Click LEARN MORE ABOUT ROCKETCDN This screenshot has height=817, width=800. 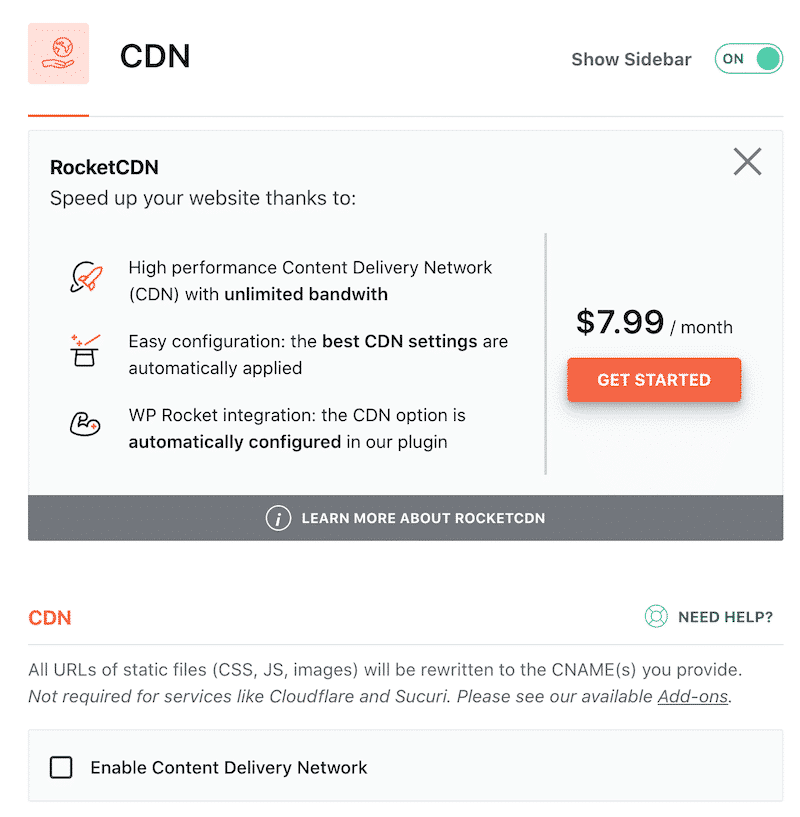(423, 518)
